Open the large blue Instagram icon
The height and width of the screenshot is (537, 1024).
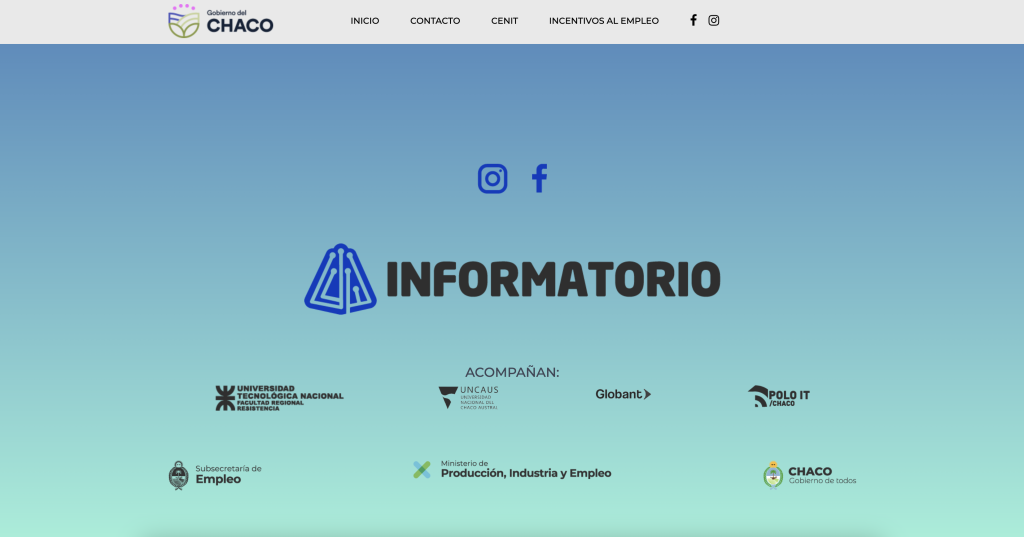(x=492, y=179)
